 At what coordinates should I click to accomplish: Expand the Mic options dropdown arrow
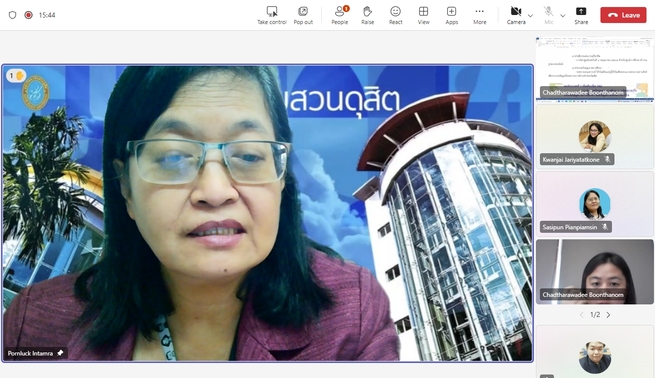[x=563, y=15]
